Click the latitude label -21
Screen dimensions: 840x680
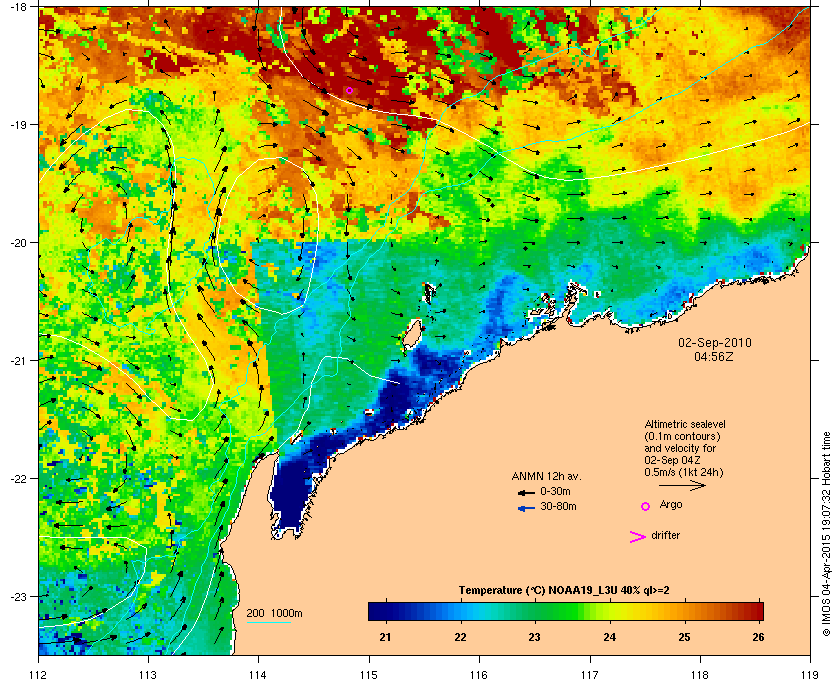[19, 361]
